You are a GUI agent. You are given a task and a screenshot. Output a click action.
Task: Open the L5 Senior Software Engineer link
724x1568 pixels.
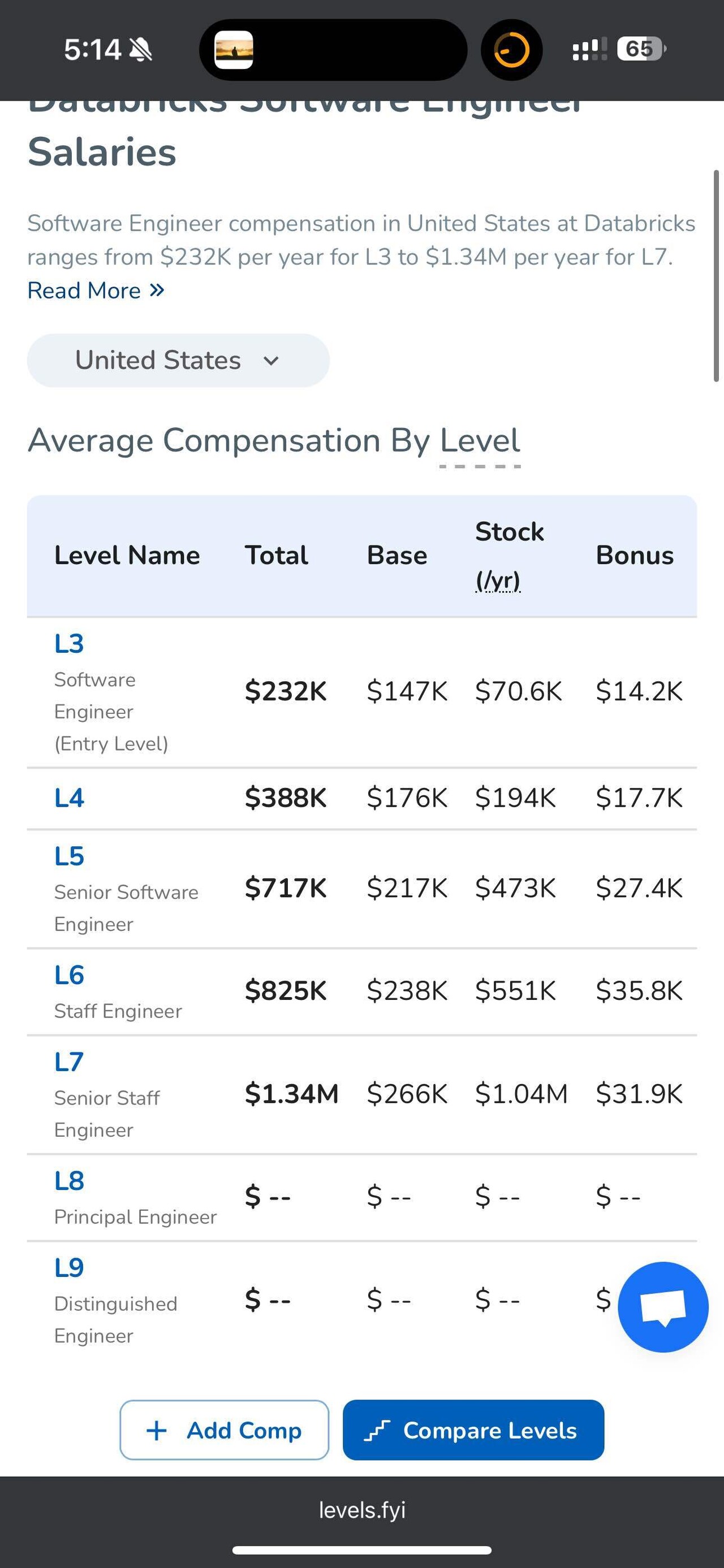pos(69,856)
